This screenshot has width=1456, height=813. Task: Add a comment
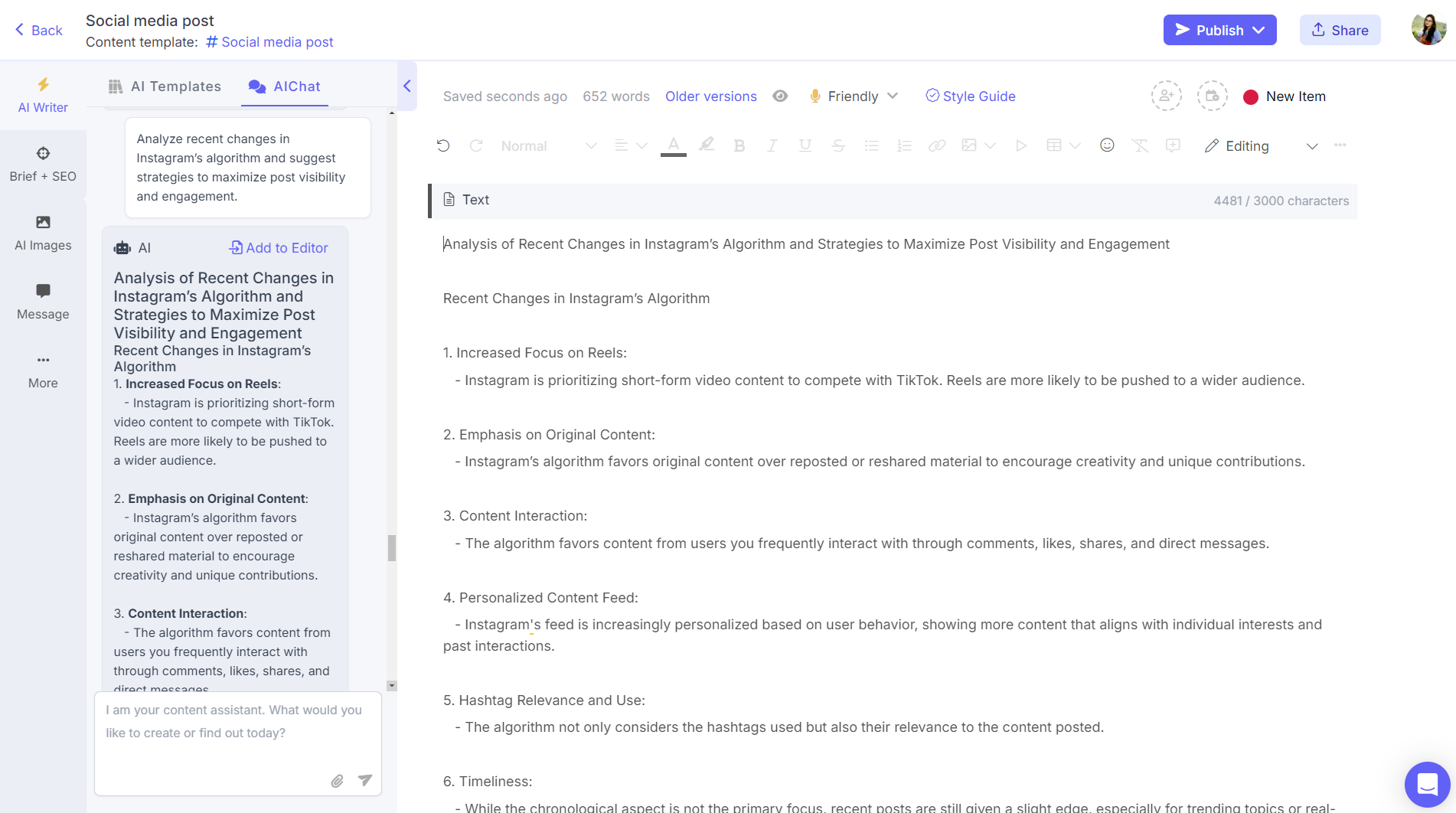point(1173,145)
